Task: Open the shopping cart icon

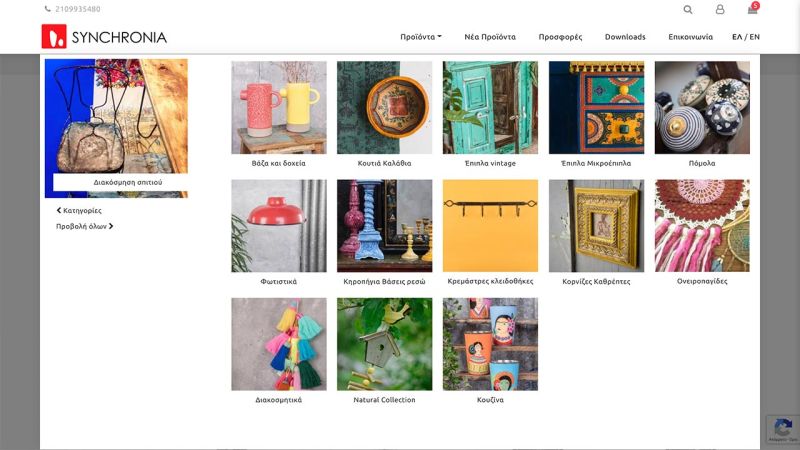Action: click(752, 9)
